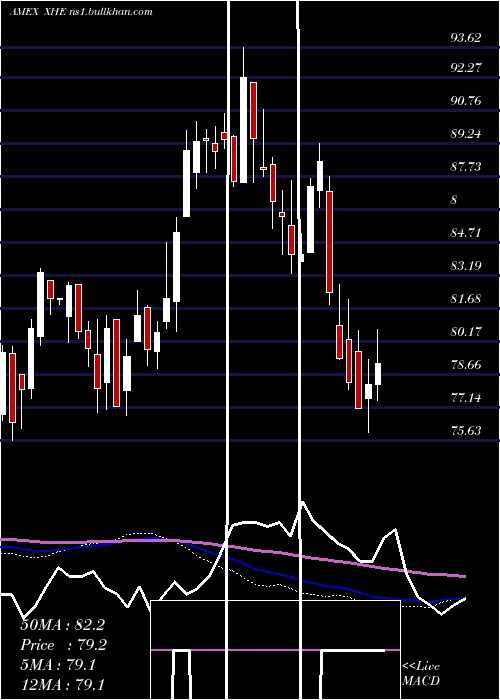
Task: Select the 83.19 price axis label
Action: coord(466,266)
